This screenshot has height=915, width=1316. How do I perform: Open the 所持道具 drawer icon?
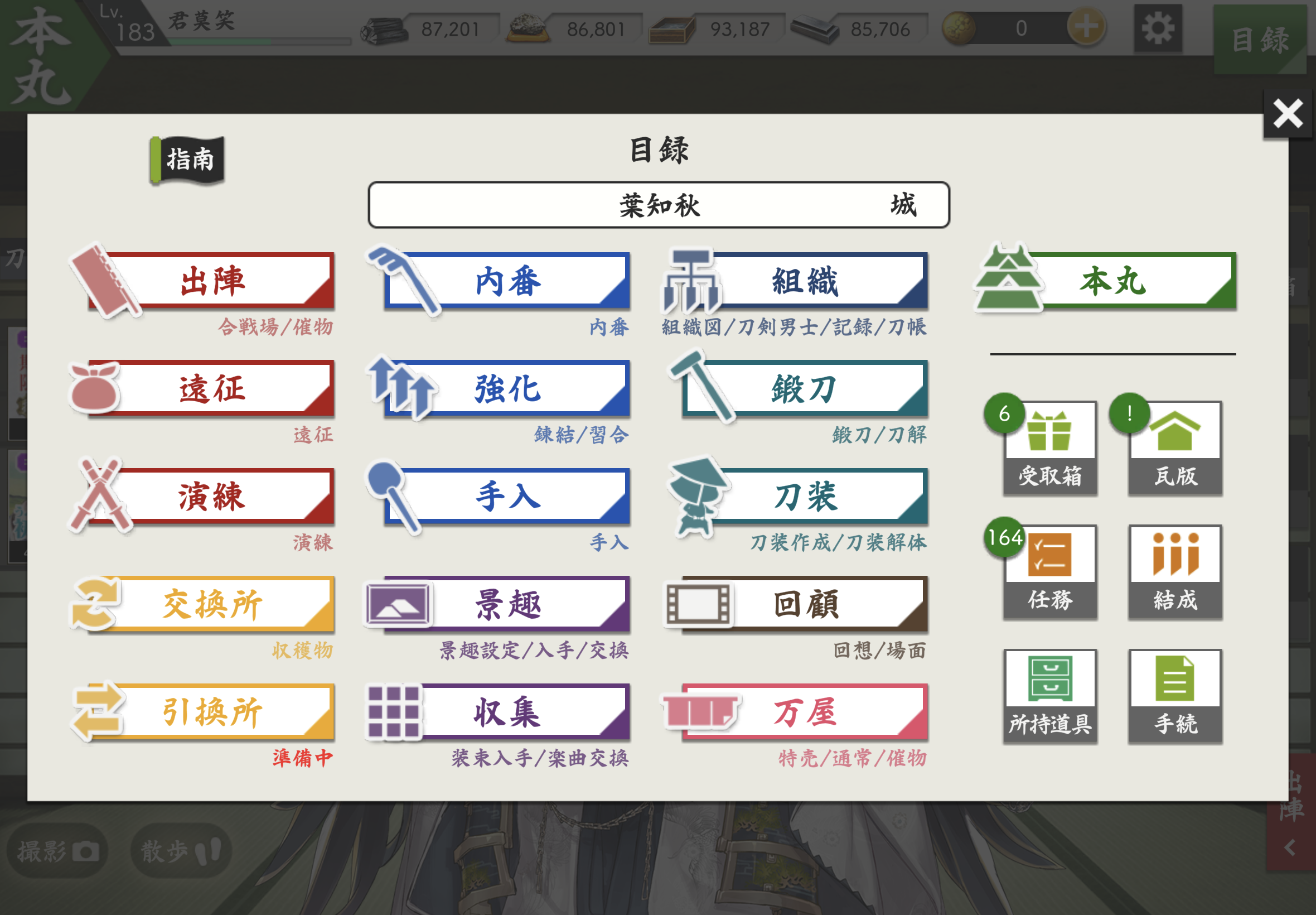[1049, 696]
